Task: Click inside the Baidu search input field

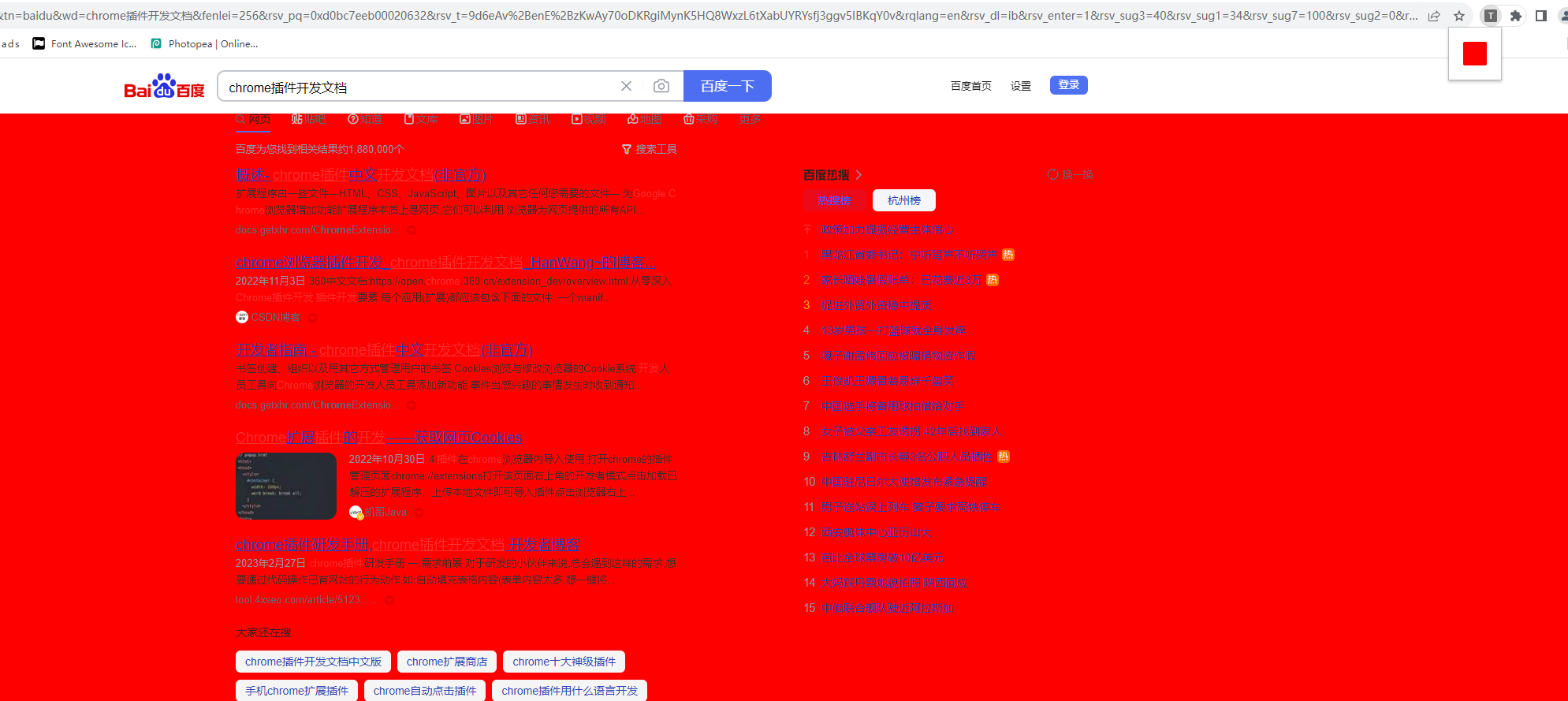Action: (418, 87)
